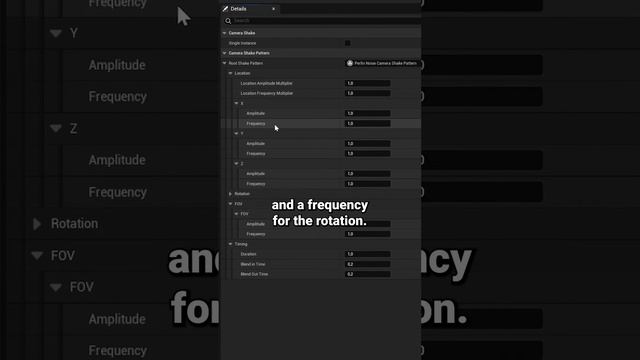The image size is (640, 360).
Task: Click the Location Frequency Multiplier value field
Action: [x=368, y=93]
